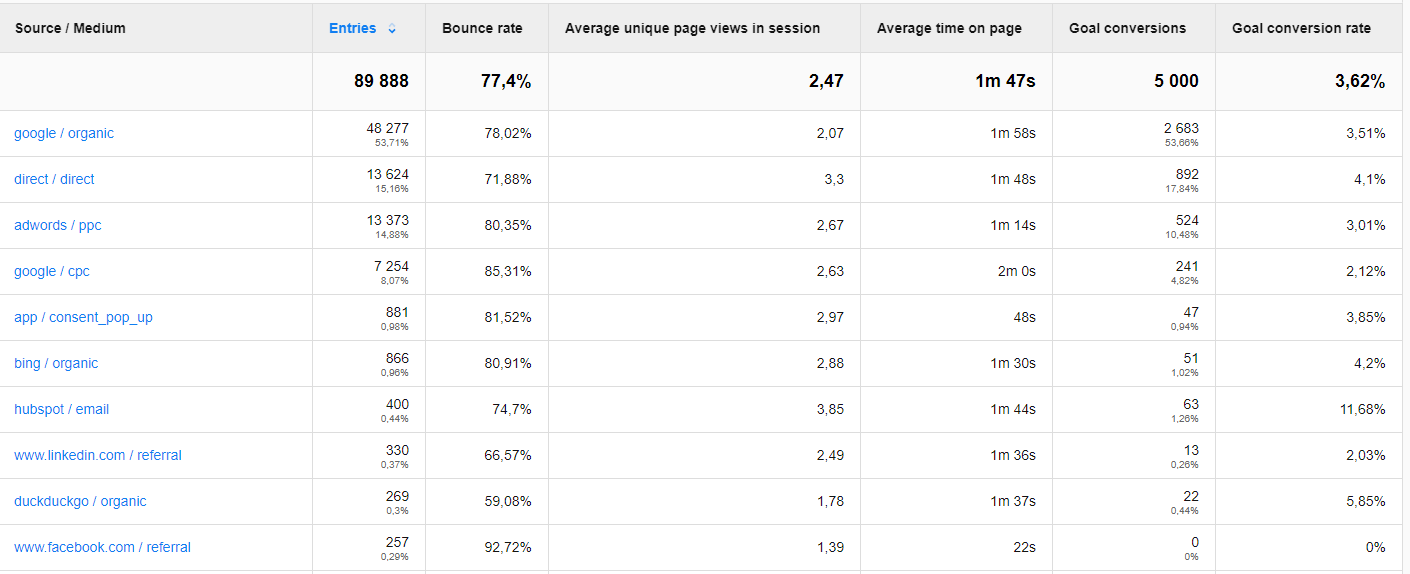Sort by Entries column header
The width and height of the screenshot is (1410, 574).
[x=353, y=28]
